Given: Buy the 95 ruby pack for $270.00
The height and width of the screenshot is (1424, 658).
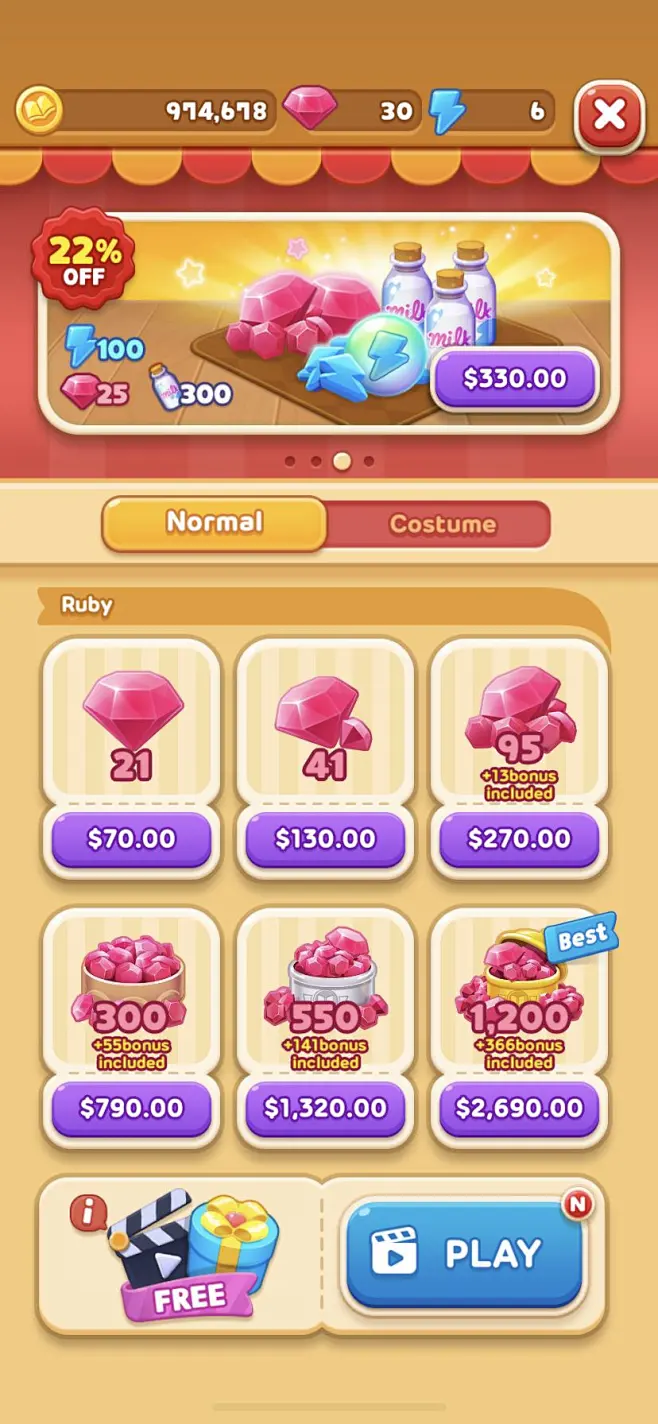Looking at the screenshot, I should (519, 838).
